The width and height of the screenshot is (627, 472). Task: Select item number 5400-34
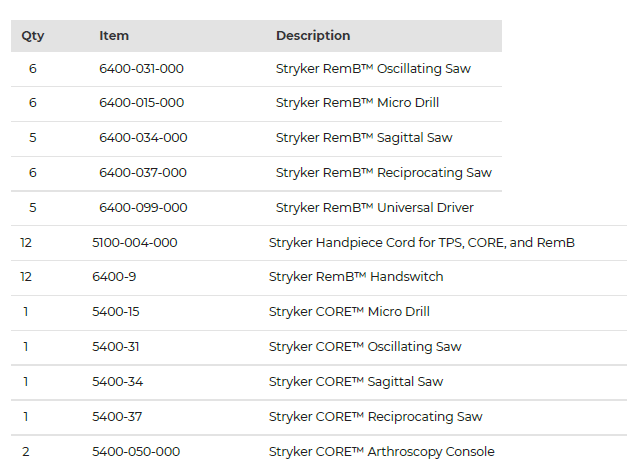(x=117, y=382)
